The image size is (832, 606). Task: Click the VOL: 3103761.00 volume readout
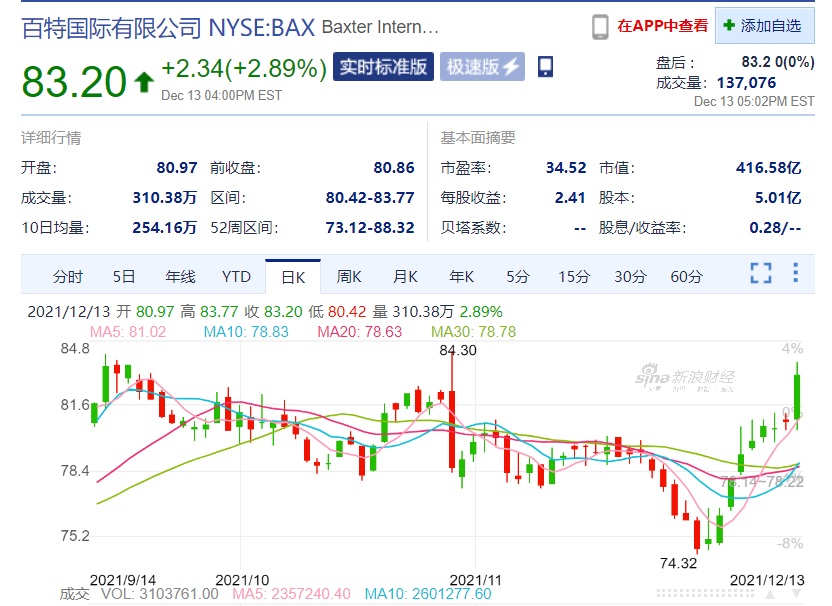pyautogui.click(x=160, y=594)
